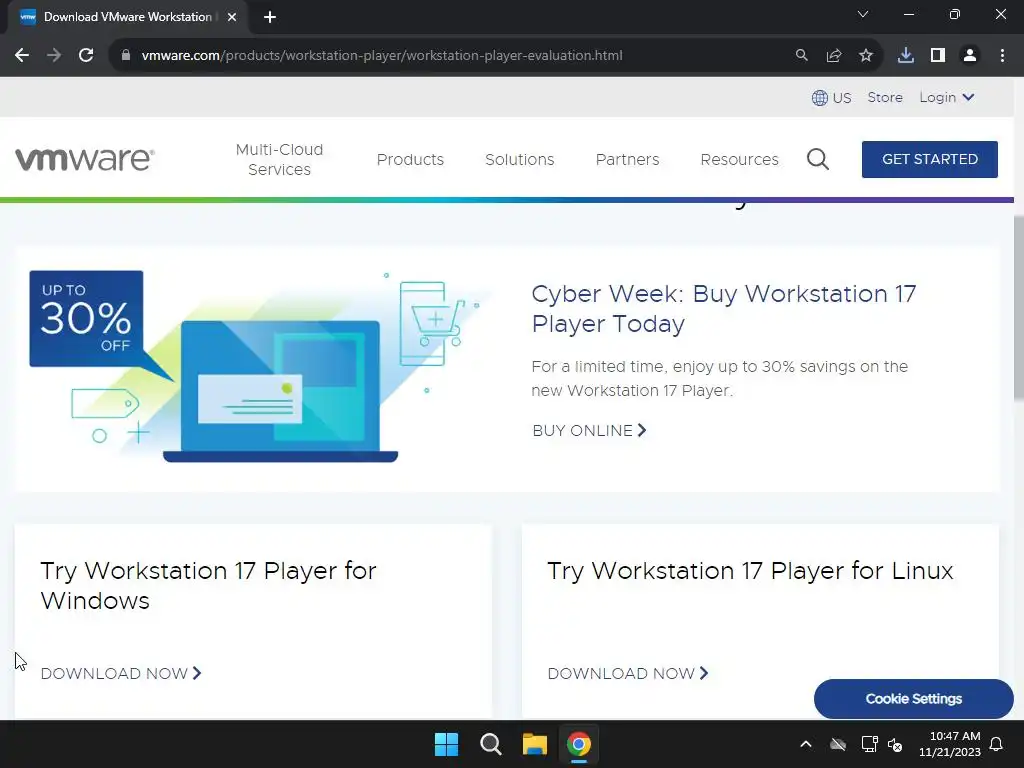
Task: Open a new browser tab
Action: (x=270, y=17)
